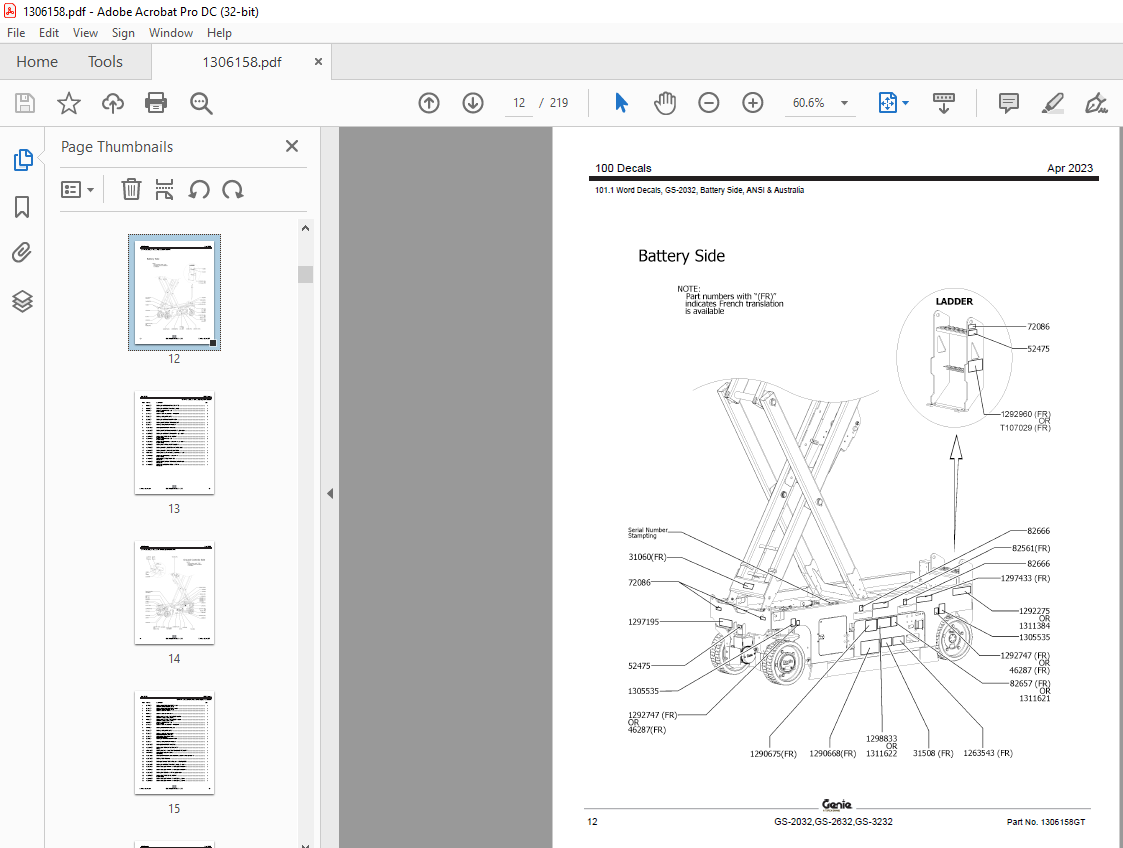Click the thumbnails panel scrollbar thumb
This screenshot has height=848, width=1123.
tap(306, 274)
